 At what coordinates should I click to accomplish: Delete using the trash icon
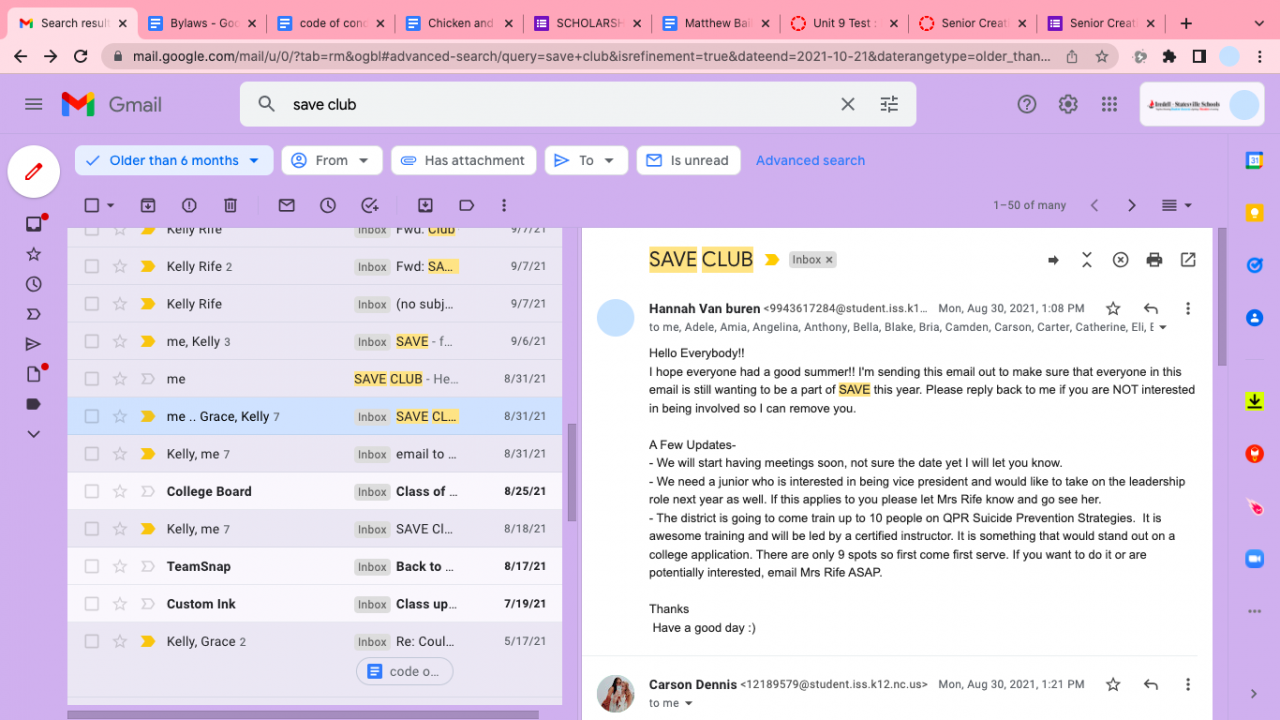[x=230, y=205]
